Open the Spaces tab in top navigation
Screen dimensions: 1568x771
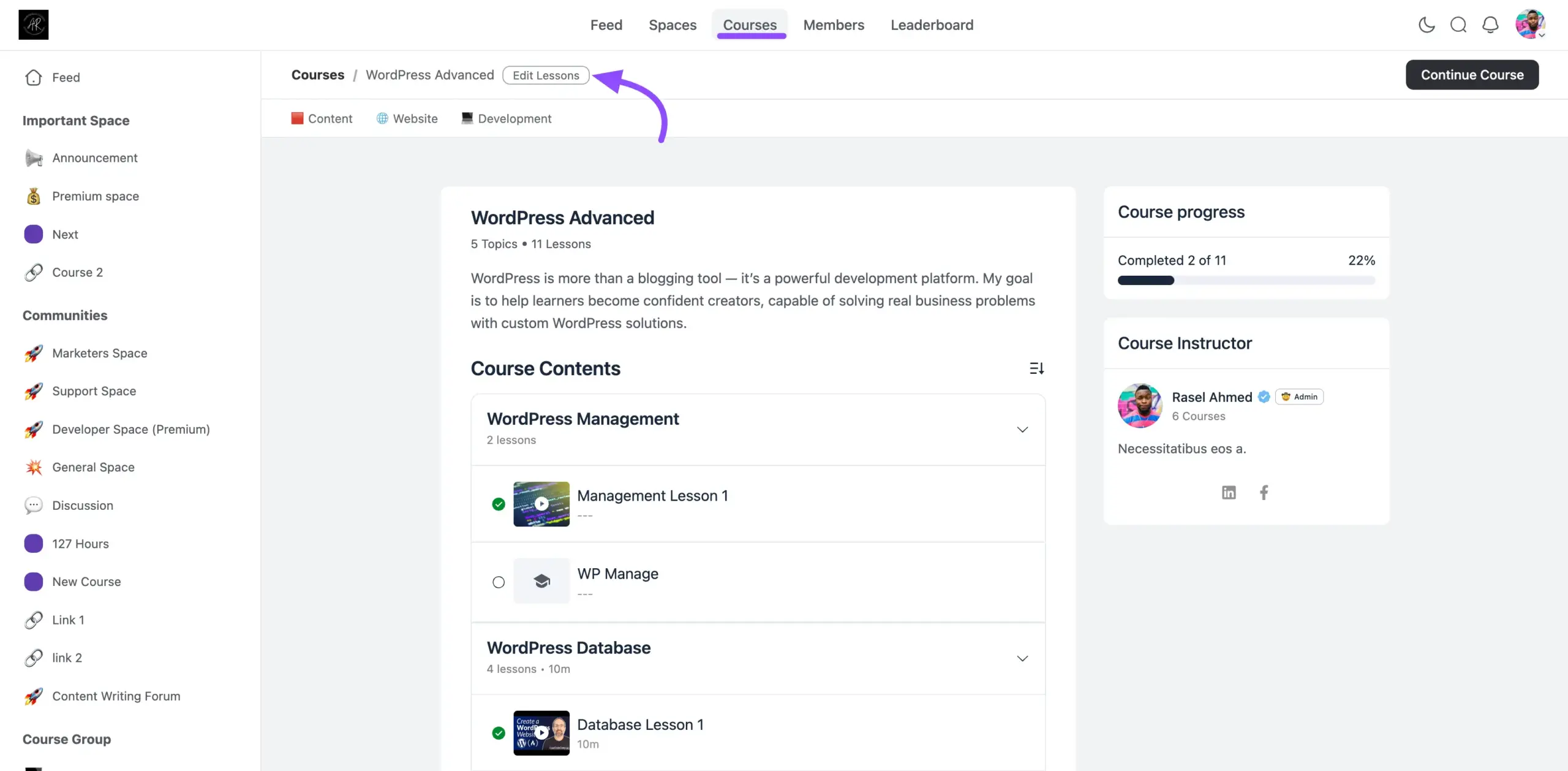[x=673, y=25]
